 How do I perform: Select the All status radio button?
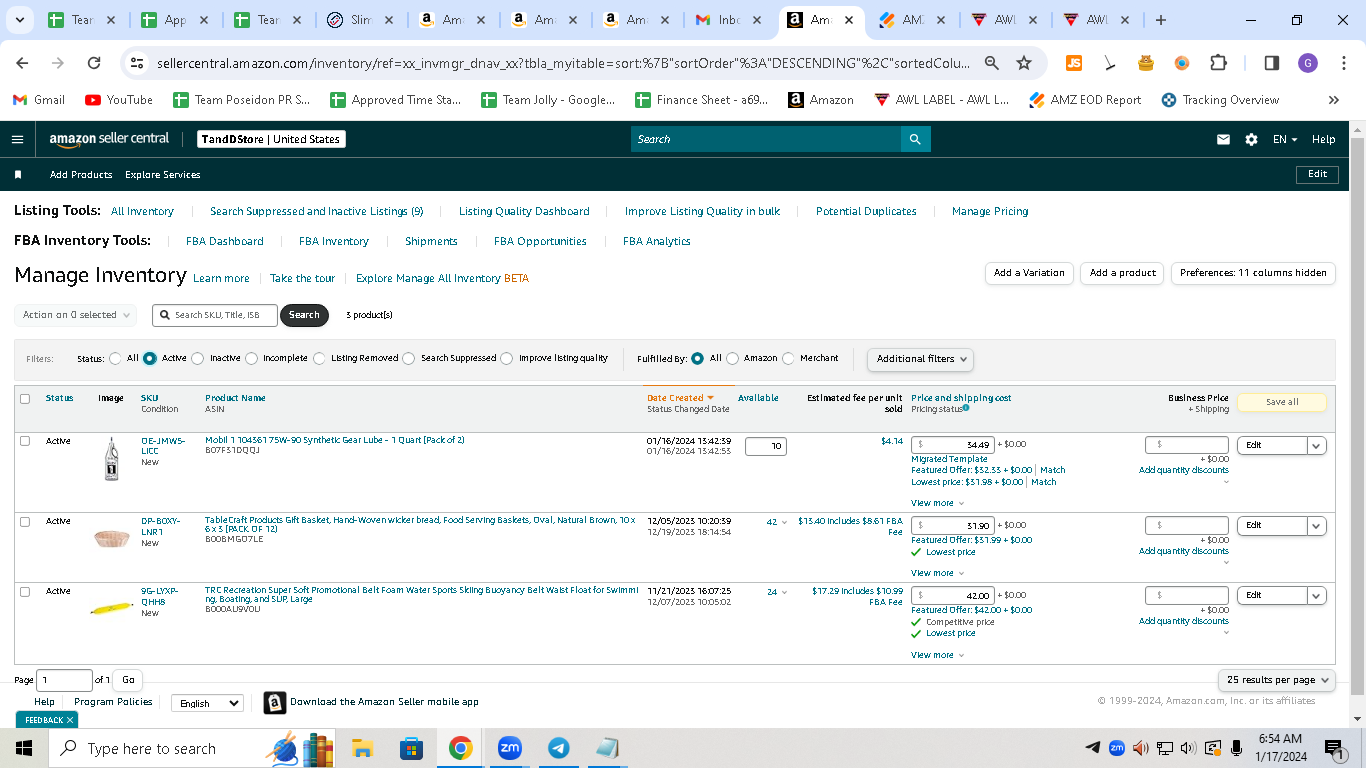(116, 358)
